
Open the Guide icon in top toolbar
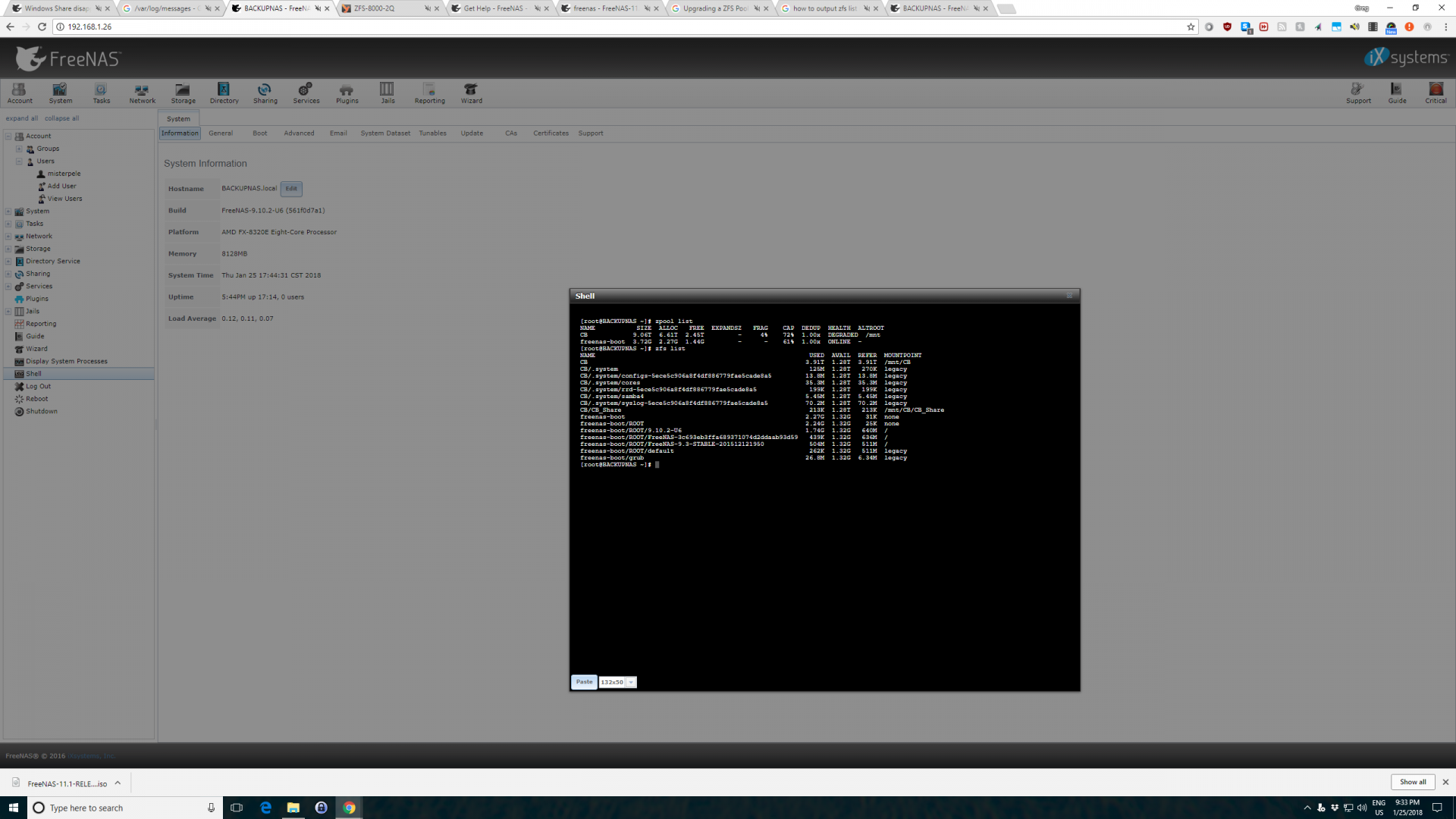[1397, 93]
